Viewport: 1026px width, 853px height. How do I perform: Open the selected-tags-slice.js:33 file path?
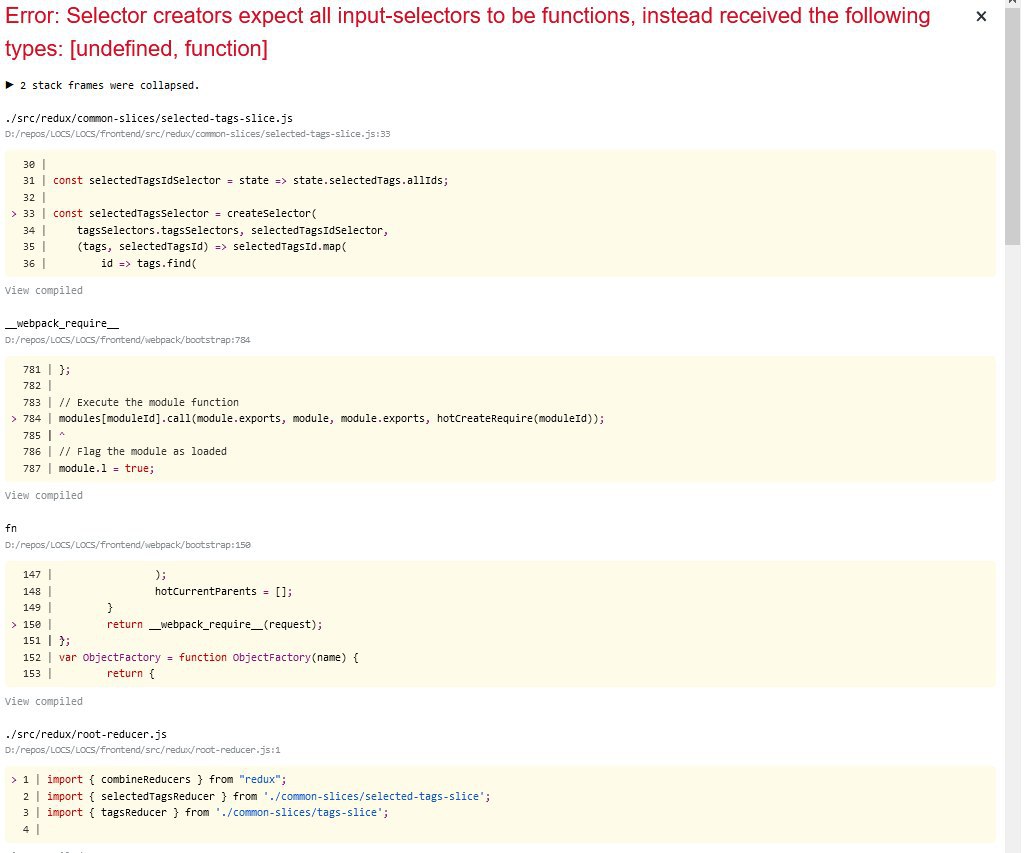(x=197, y=133)
